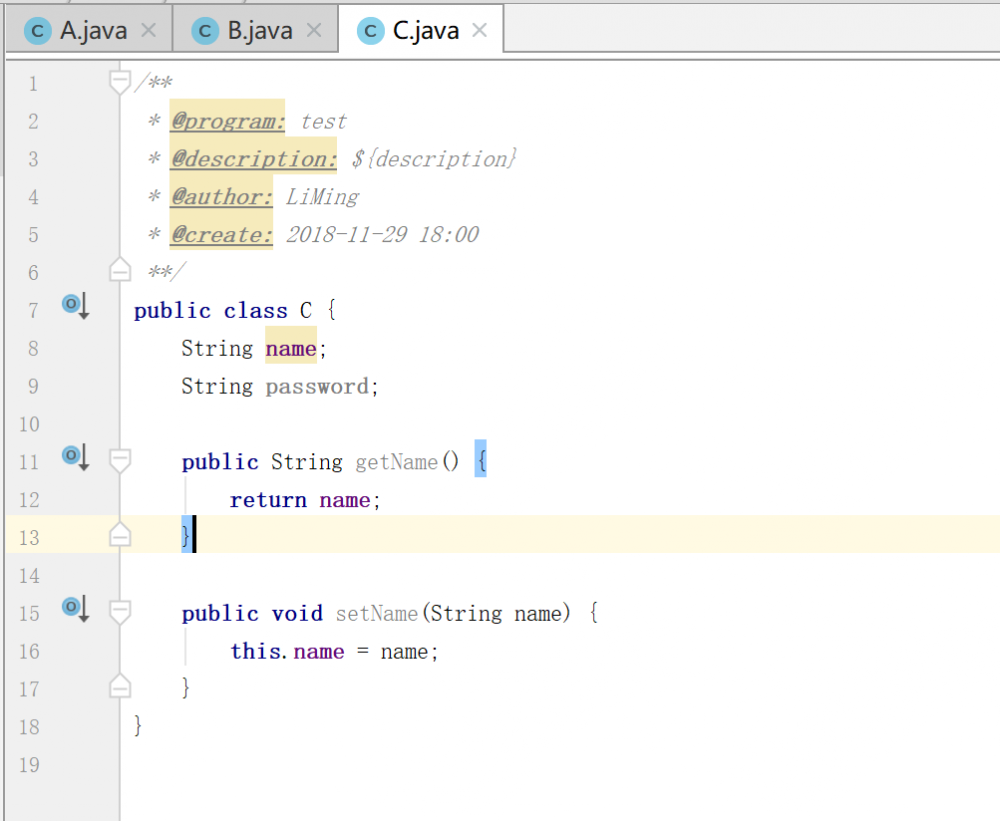Click the @create link in the Javadoc
This screenshot has width=1000, height=821.
220,234
